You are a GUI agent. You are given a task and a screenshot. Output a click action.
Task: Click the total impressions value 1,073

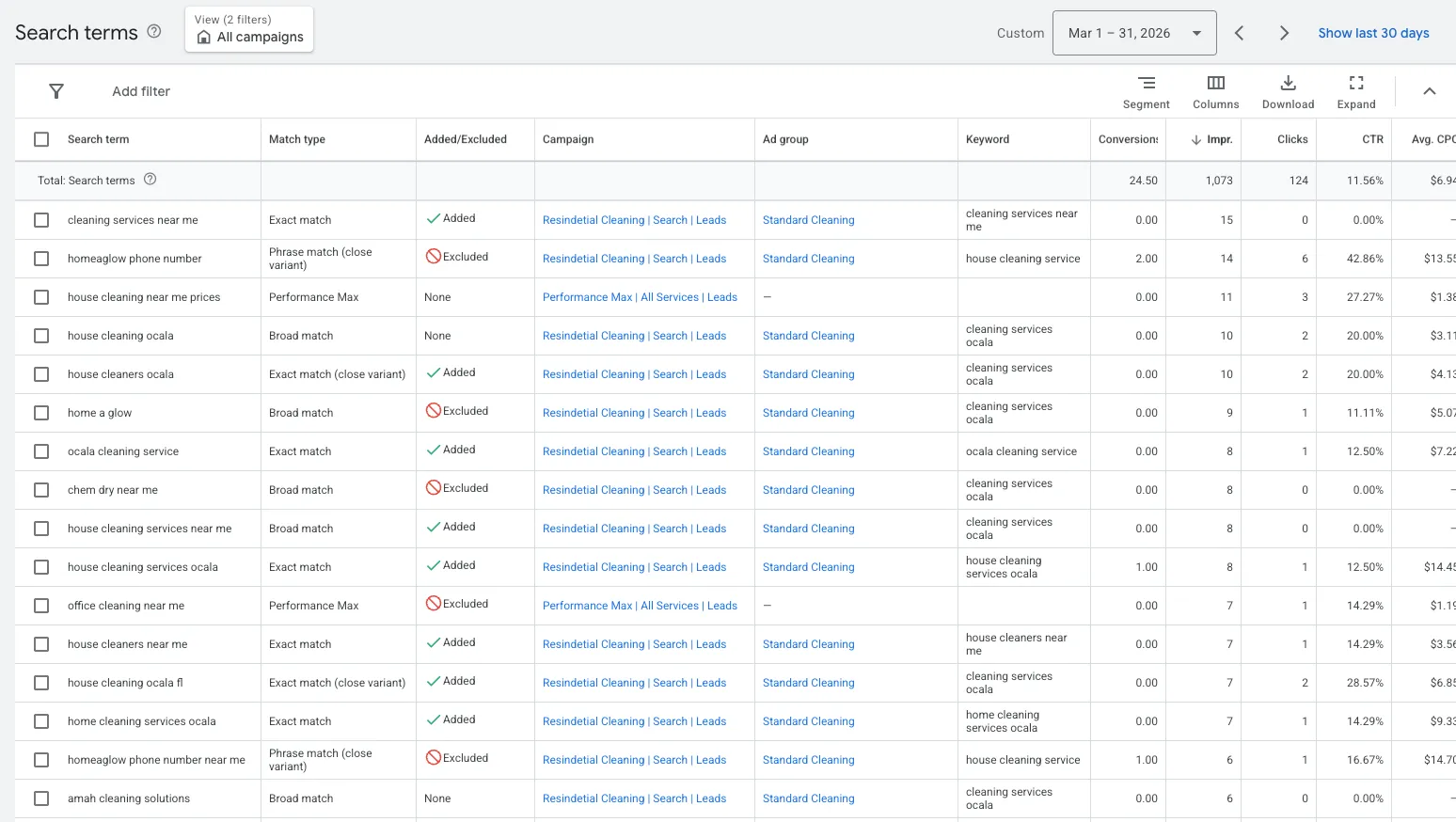(1219, 181)
